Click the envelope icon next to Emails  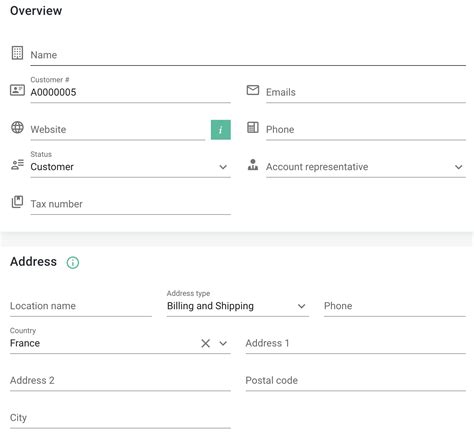[253, 90]
